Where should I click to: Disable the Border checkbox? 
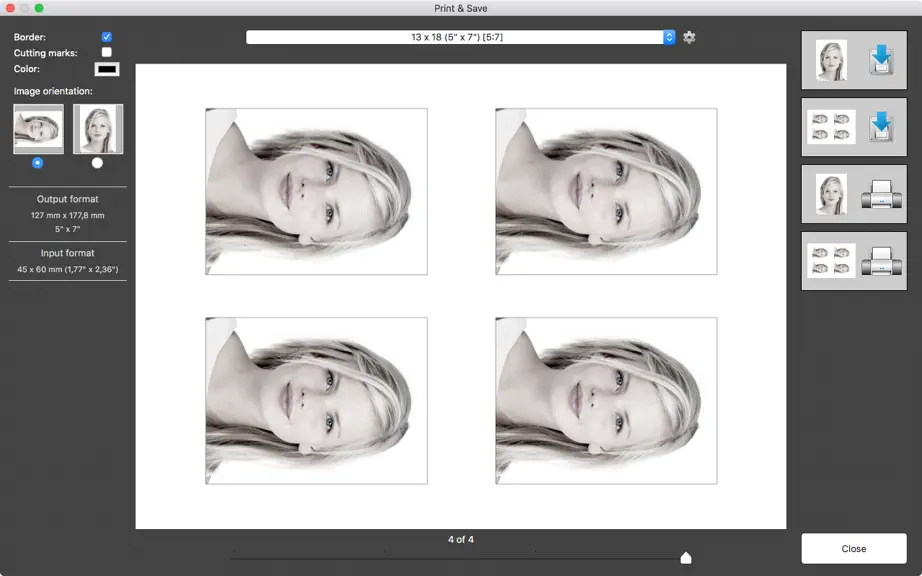pyautogui.click(x=106, y=36)
